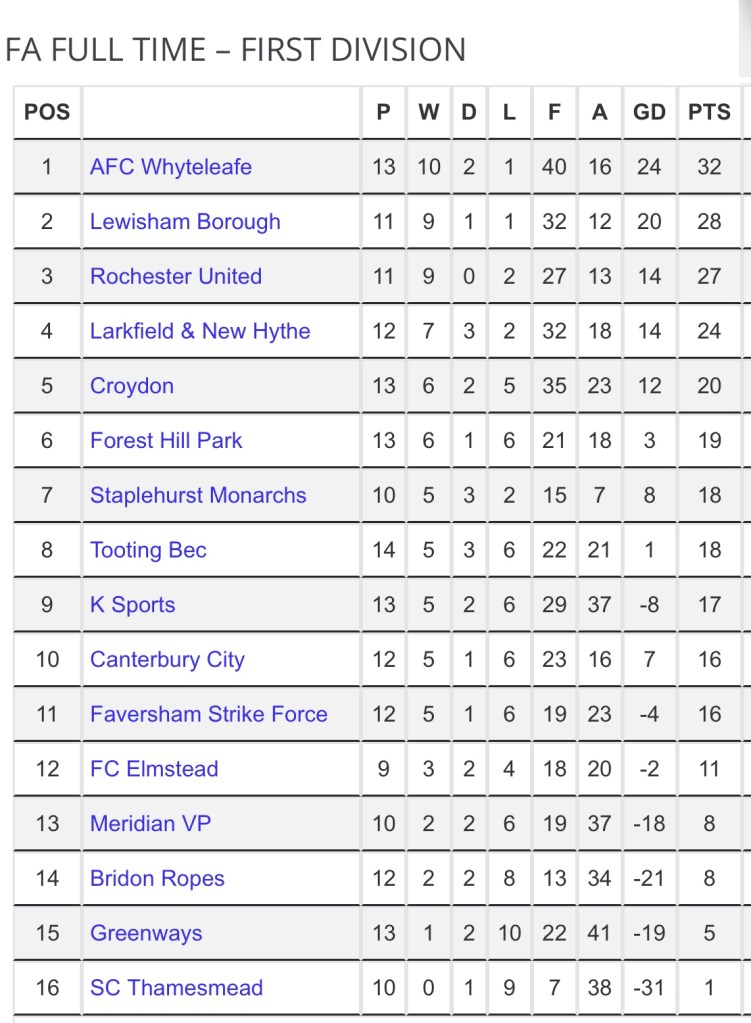
Task: Click the Greenways team link
Action: [x=146, y=933]
